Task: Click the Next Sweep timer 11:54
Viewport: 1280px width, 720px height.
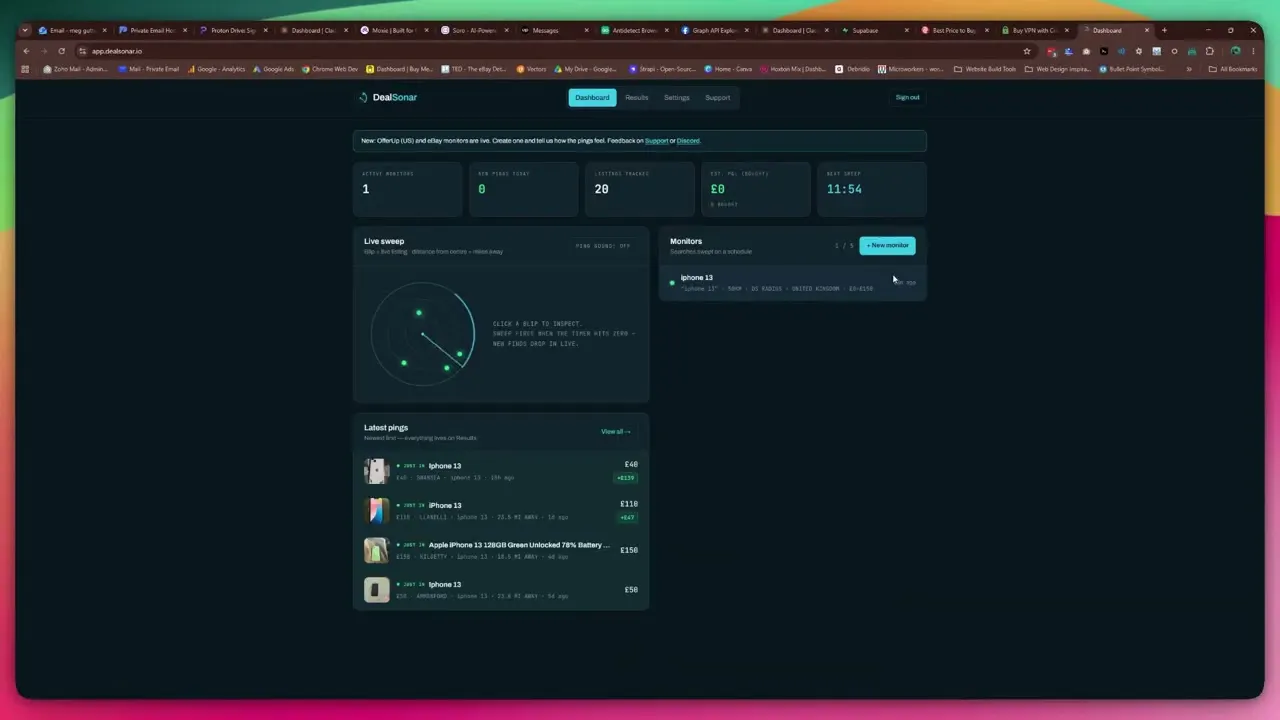Action: click(844, 189)
